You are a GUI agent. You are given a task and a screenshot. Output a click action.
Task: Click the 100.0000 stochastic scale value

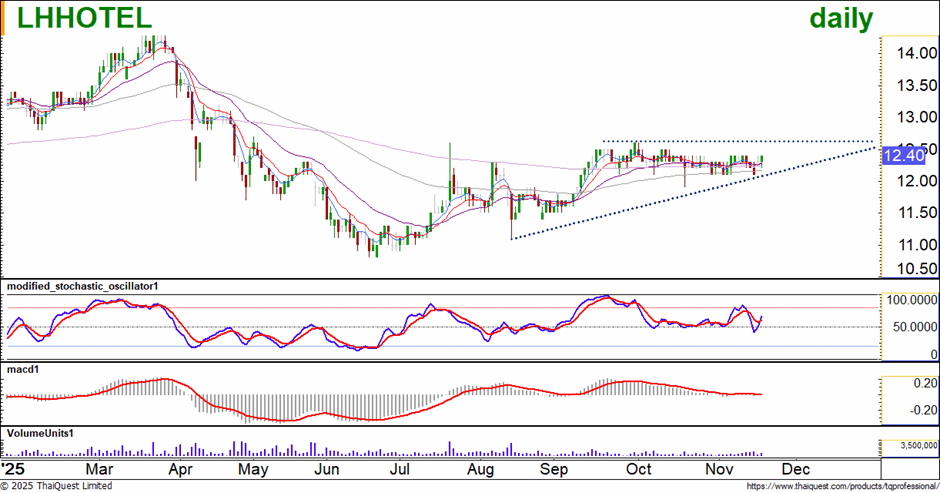[x=908, y=300]
